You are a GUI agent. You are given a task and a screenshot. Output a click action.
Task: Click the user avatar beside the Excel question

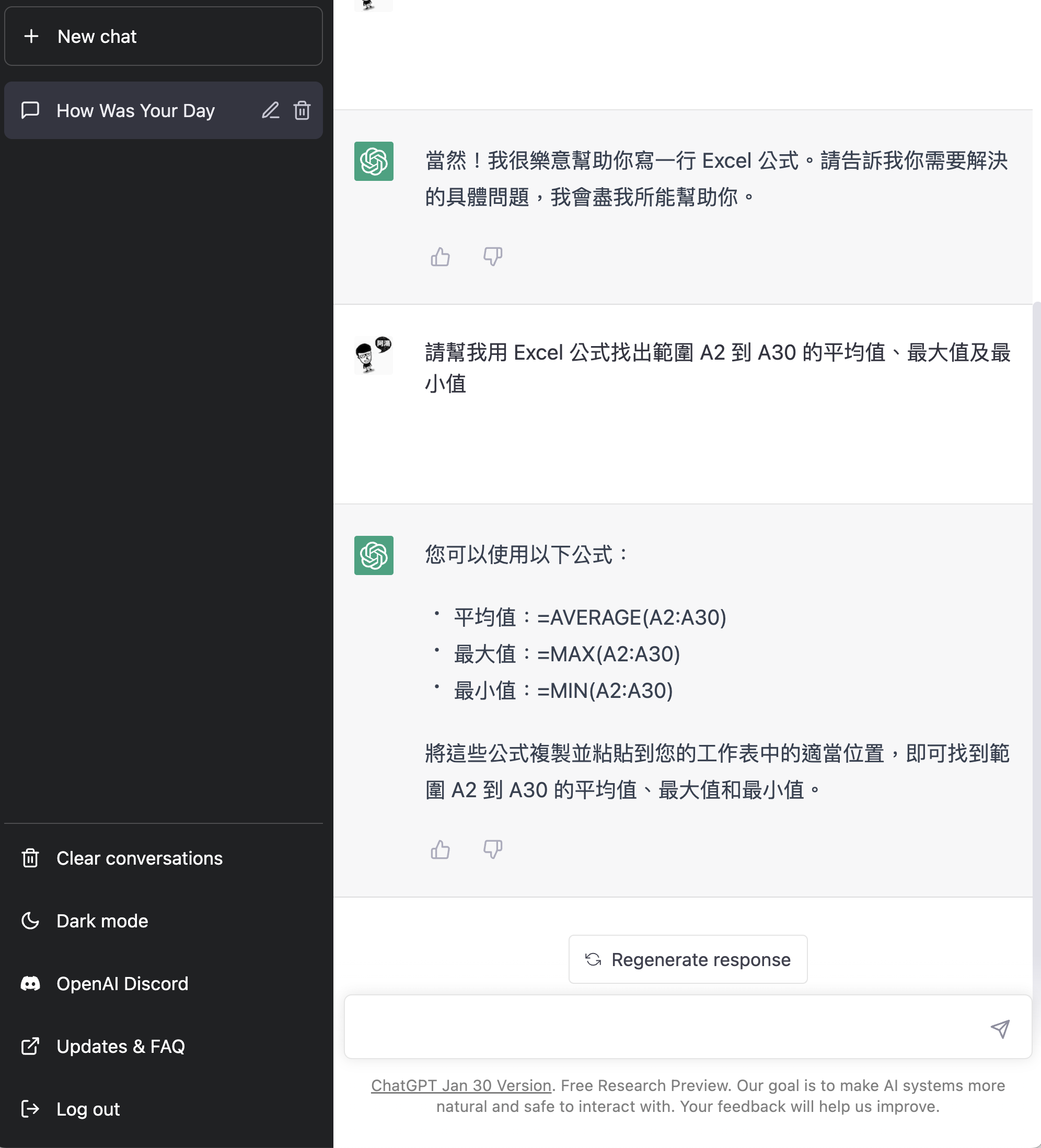(x=373, y=355)
